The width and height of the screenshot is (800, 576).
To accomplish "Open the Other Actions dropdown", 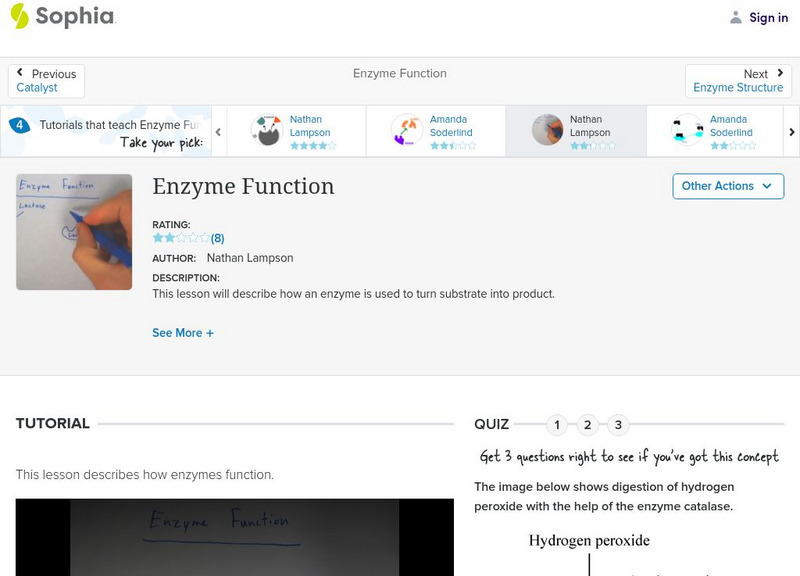I will 727,186.
